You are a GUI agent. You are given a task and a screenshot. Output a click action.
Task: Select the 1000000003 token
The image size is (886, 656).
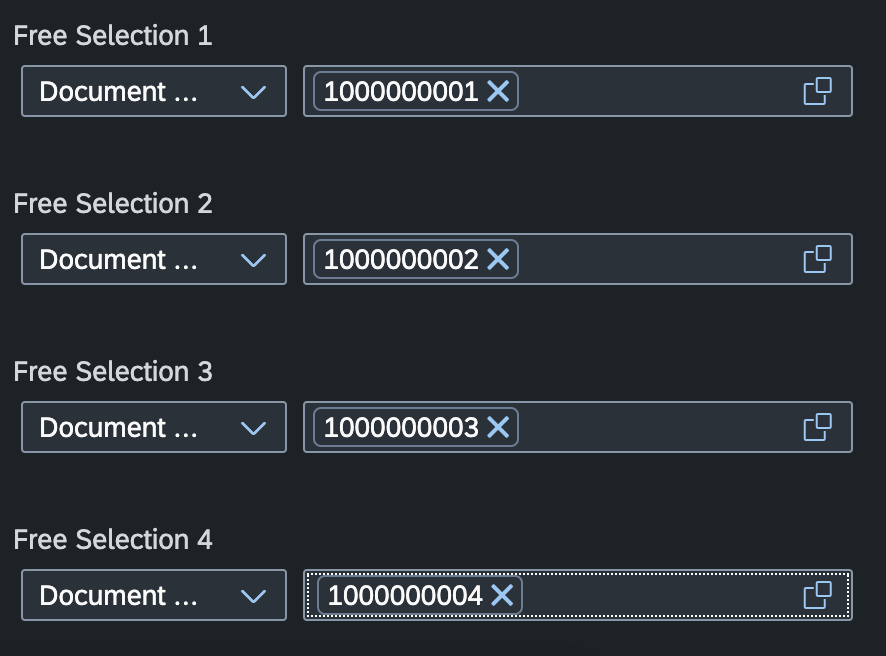click(x=401, y=427)
